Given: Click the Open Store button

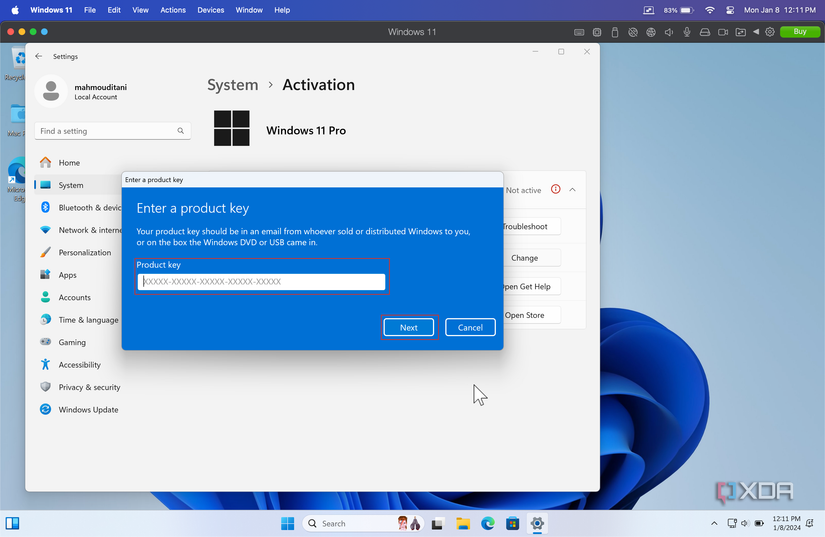Looking at the screenshot, I should [531, 315].
